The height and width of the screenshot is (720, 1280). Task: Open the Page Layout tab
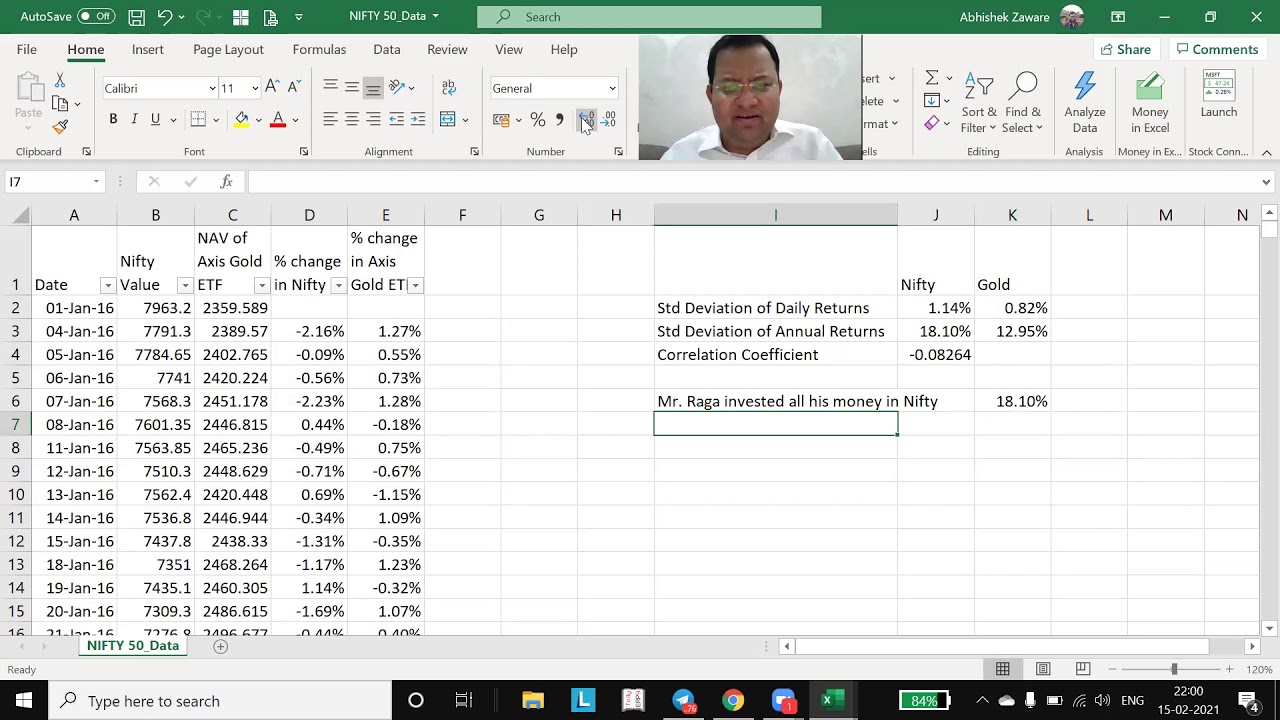[x=228, y=49]
